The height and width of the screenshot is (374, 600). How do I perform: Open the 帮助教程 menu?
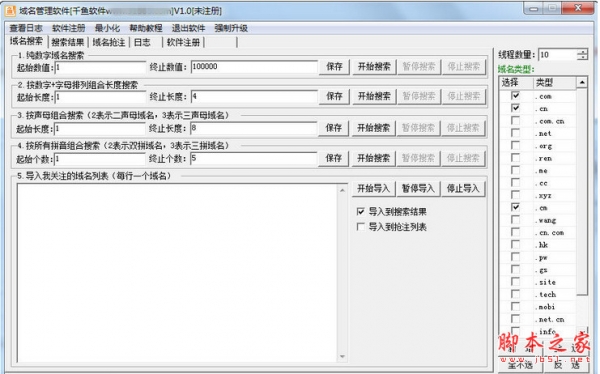coord(146,28)
